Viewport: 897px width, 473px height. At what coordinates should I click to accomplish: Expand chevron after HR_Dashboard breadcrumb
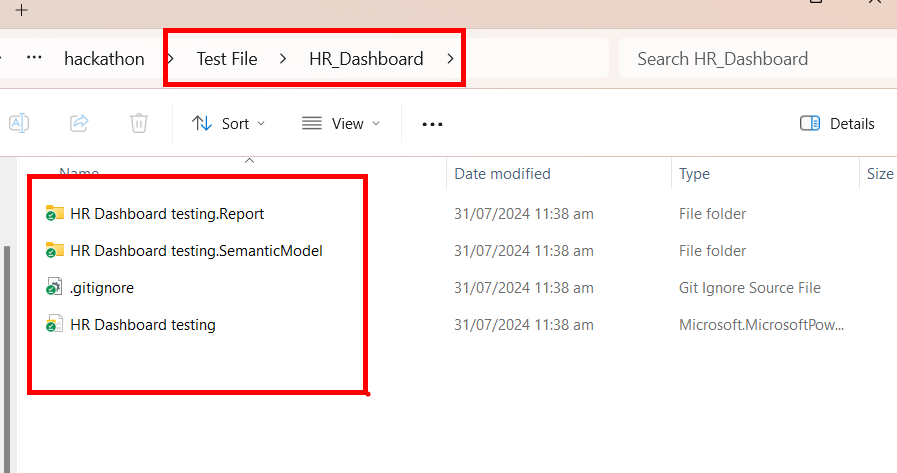(x=450, y=59)
